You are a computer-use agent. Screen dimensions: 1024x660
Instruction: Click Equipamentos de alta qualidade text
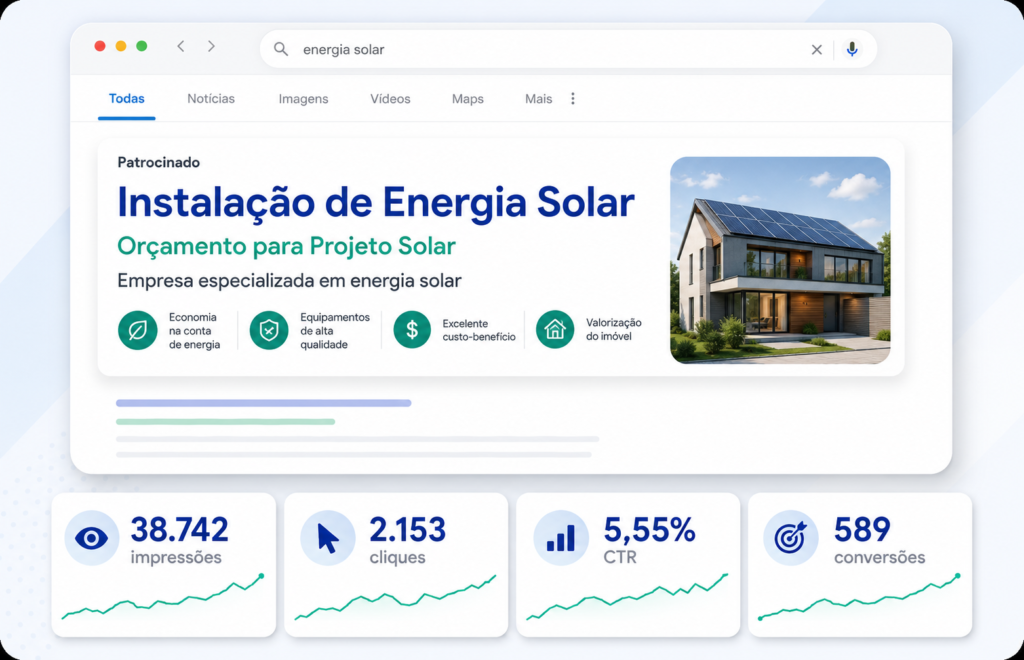coord(335,330)
